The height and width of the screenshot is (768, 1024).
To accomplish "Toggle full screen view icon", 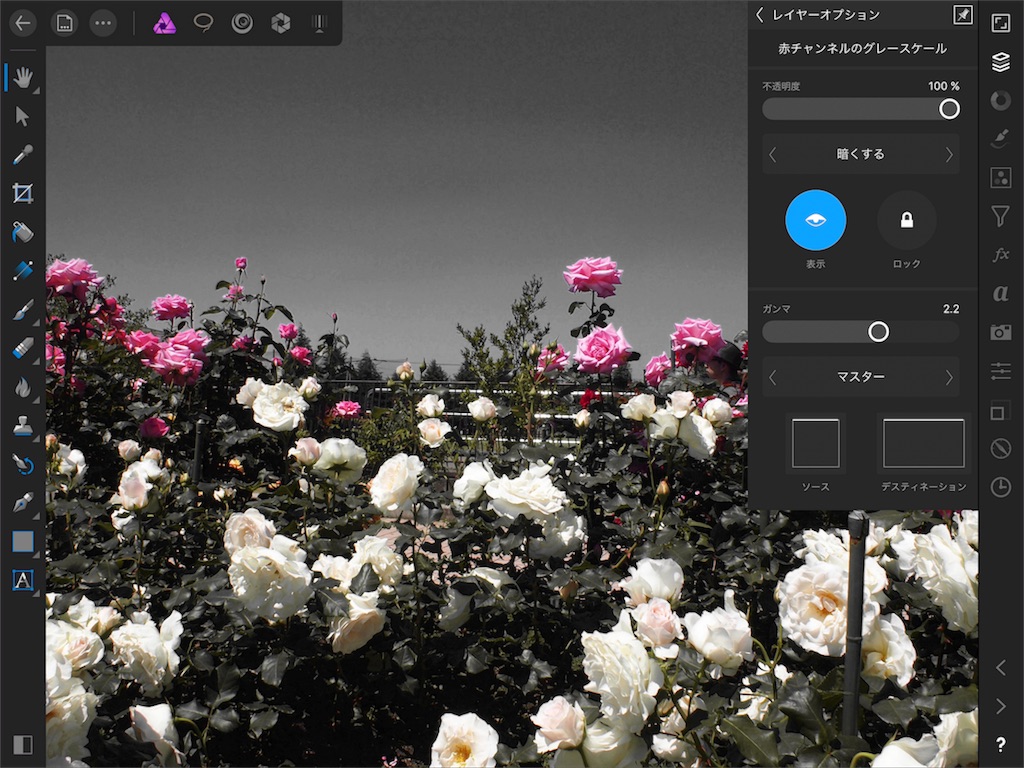I will tap(1000, 24).
